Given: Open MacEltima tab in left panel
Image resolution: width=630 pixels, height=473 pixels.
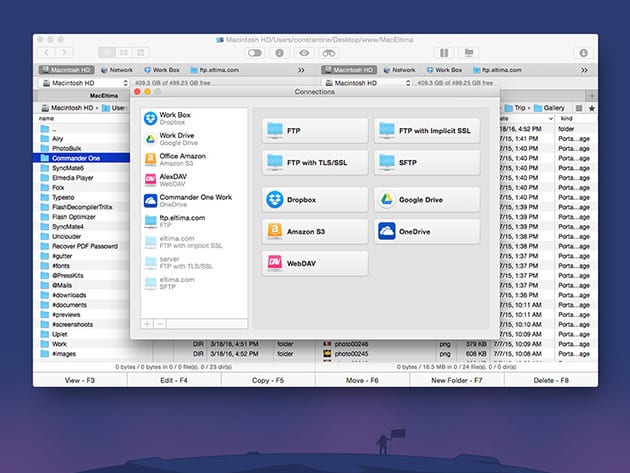Looking at the screenshot, I should click(x=104, y=96).
